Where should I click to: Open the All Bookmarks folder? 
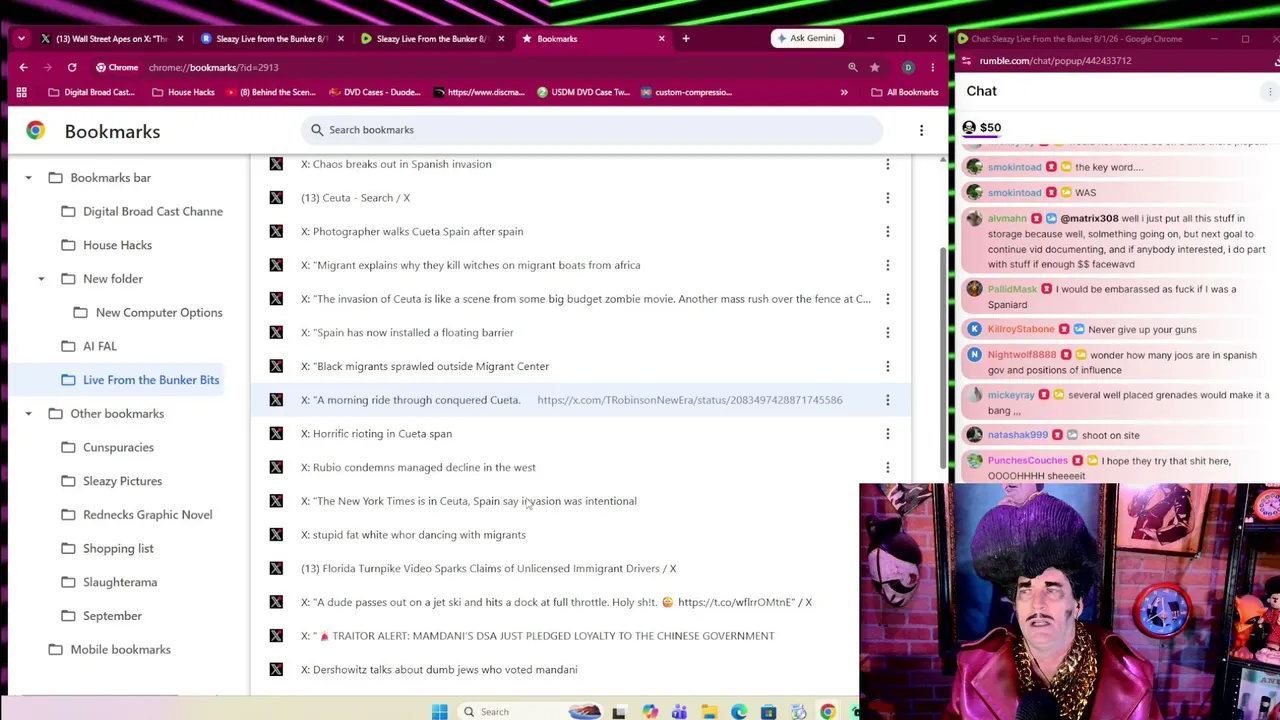point(905,92)
